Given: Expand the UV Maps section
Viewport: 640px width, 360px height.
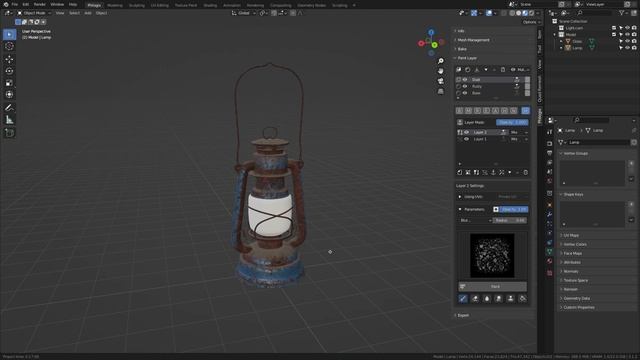Looking at the screenshot, I should [x=571, y=236].
